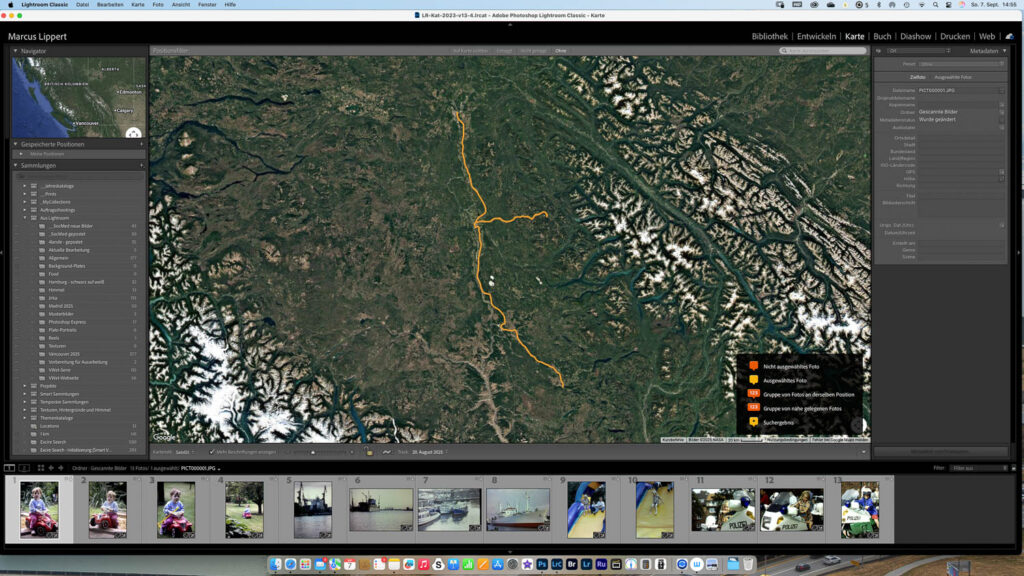Collapse the Sammlungen panel triangle
1024x576 pixels.
pyautogui.click(x=16, y=166)
